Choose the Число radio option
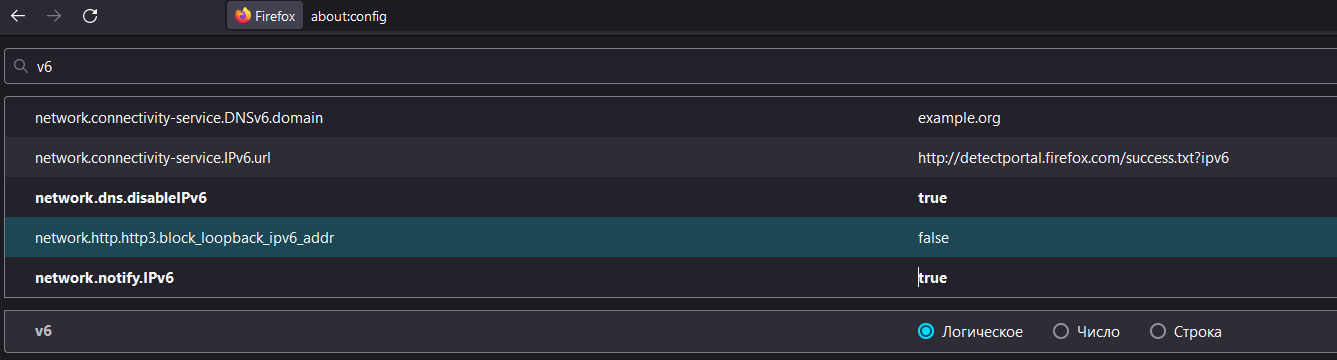 click(x=1060, y=331)
